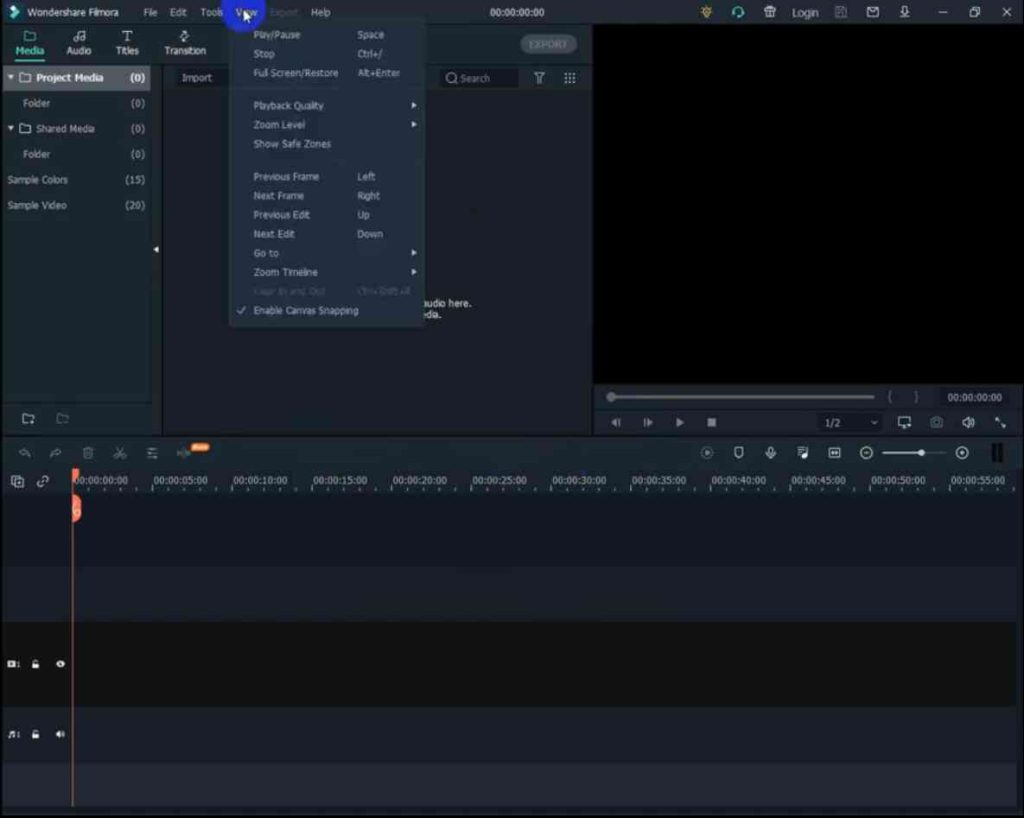Select Folder under Project Media
The width and height of the screenshot is (1024, 818).
(x=76, y=103)
